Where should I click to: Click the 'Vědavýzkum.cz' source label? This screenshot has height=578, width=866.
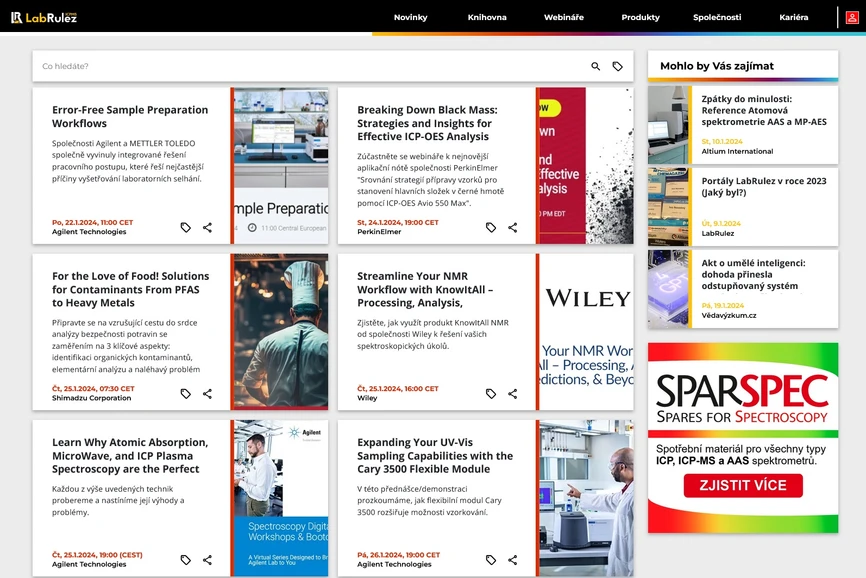(729, 316)
